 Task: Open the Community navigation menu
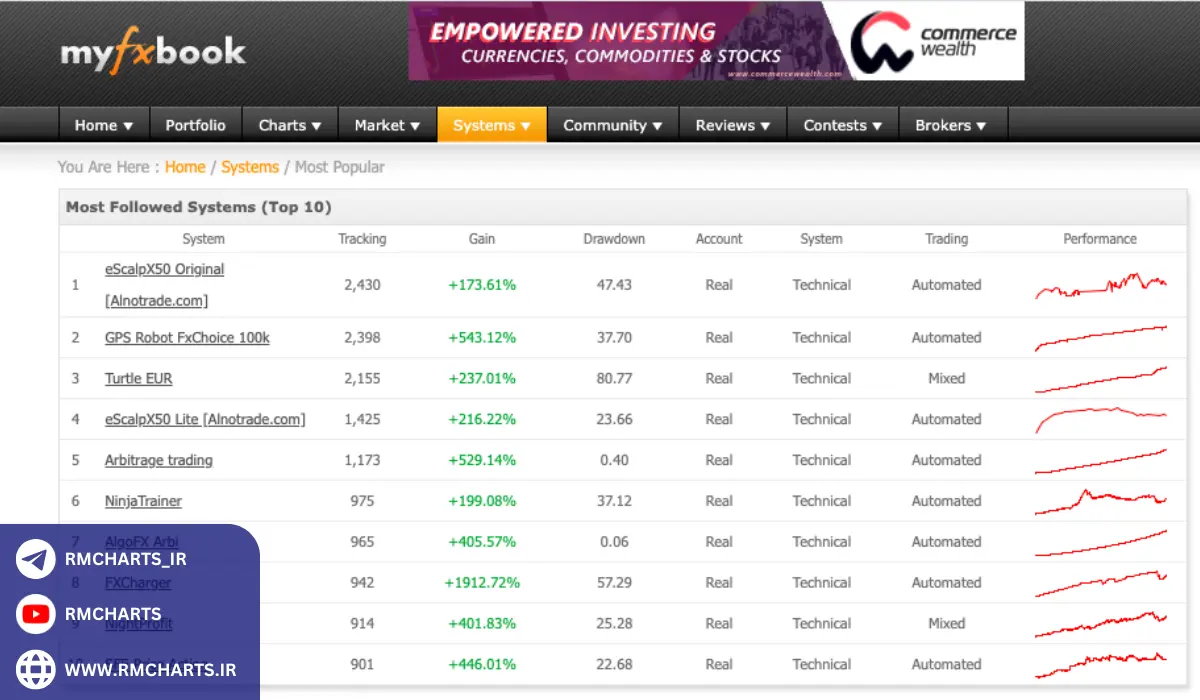click(612, 125)
